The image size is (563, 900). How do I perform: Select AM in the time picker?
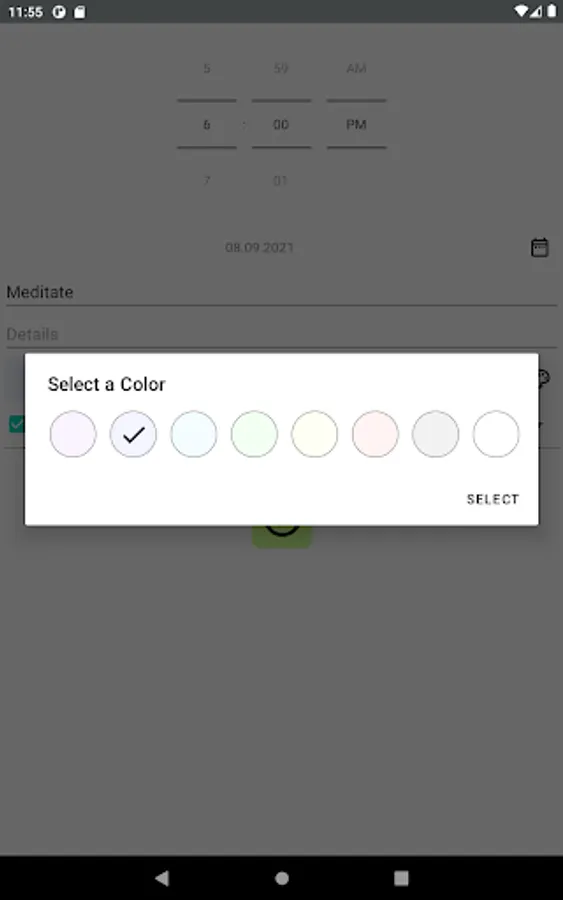[x=356, y=68]
